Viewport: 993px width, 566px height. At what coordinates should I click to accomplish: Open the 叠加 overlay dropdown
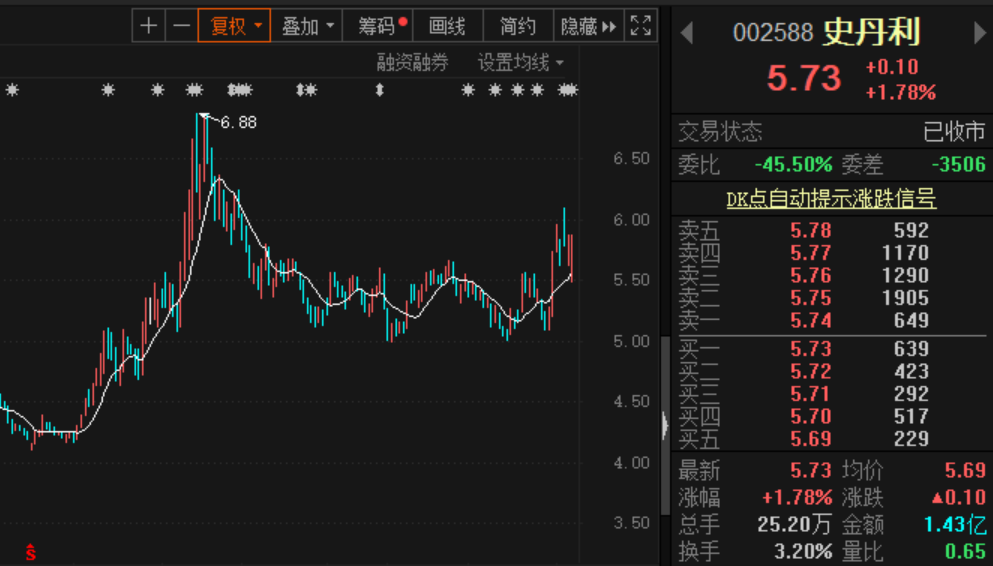tap(306, 26)
